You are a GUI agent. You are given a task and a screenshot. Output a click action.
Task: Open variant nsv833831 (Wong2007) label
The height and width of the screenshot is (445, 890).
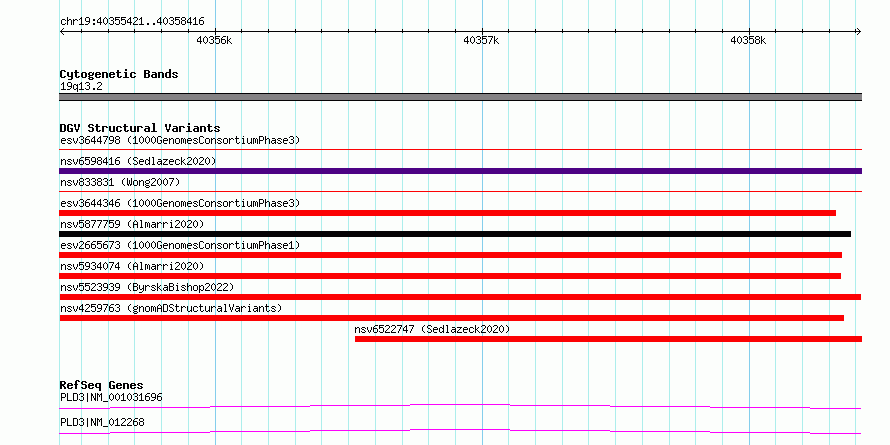pyautogui.click(x=120, y=182)
